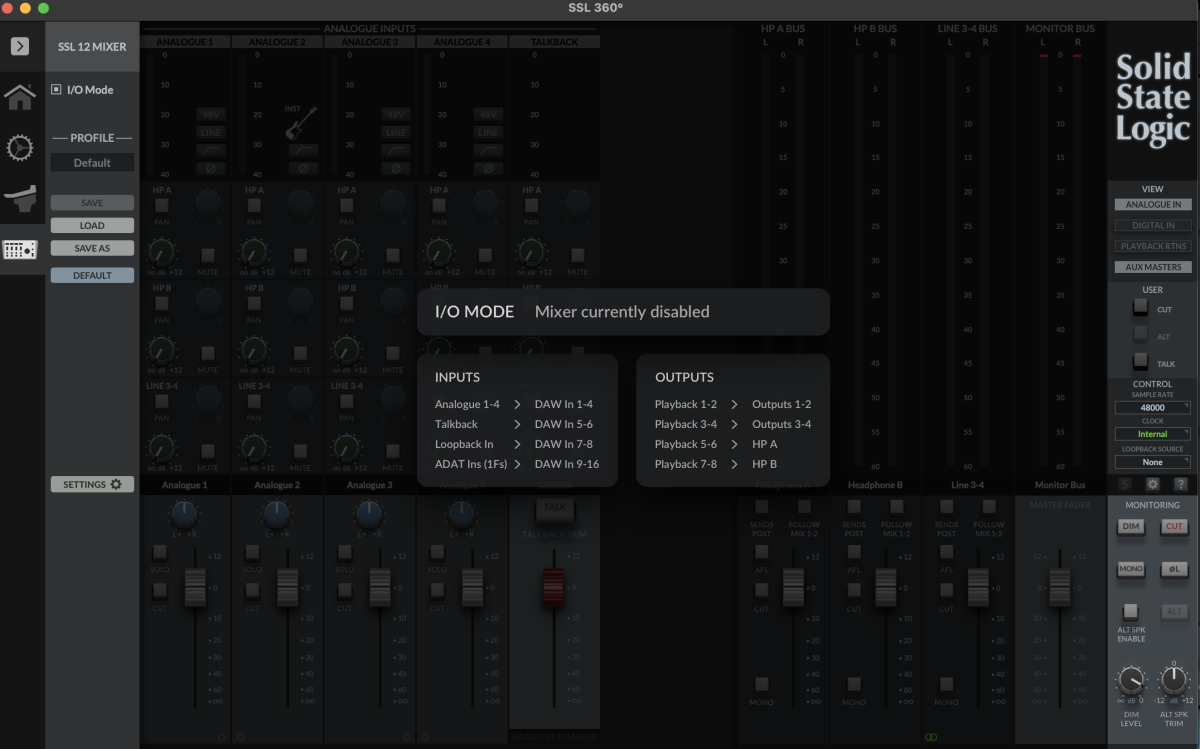Image resolution: width=1200 pixels, height=749 pixels.
Task: Open SETTINGS with the gear button
Action: click(x=92, y=484)
